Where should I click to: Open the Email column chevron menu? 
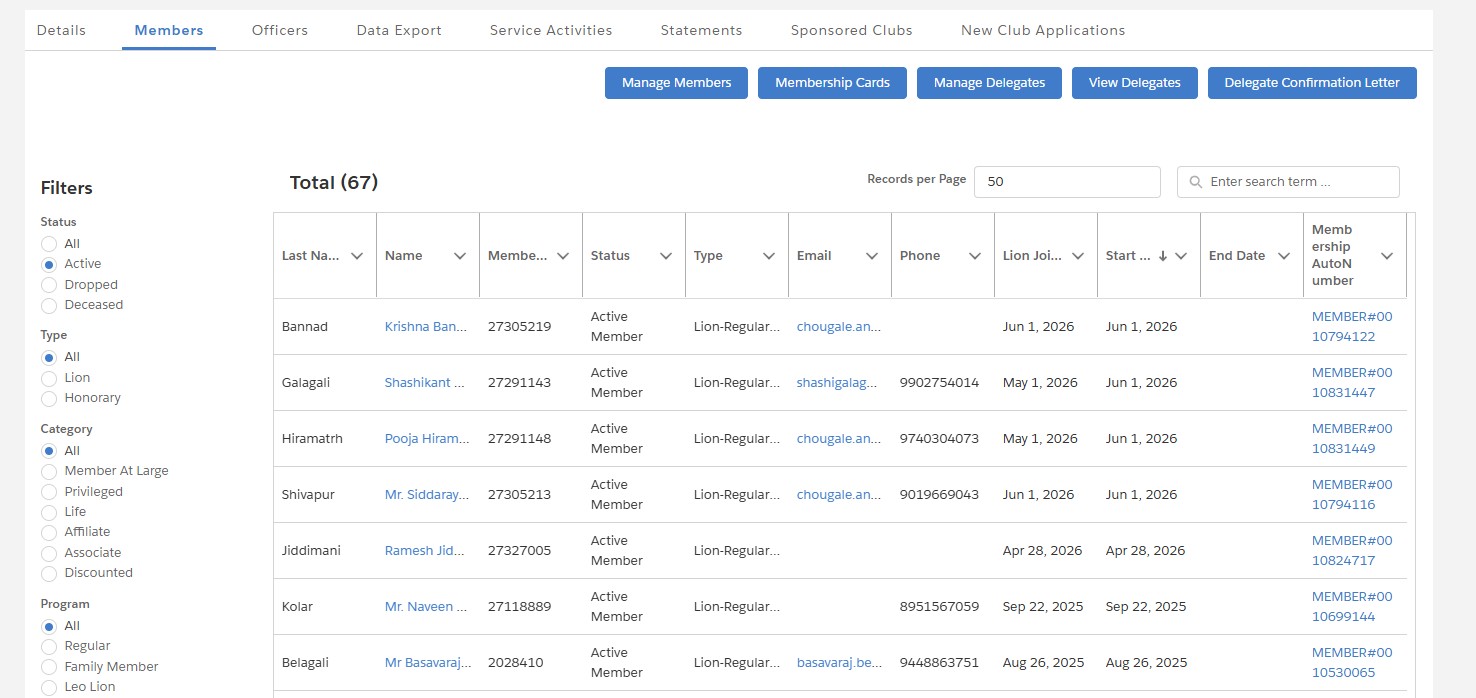coord(872,256)
